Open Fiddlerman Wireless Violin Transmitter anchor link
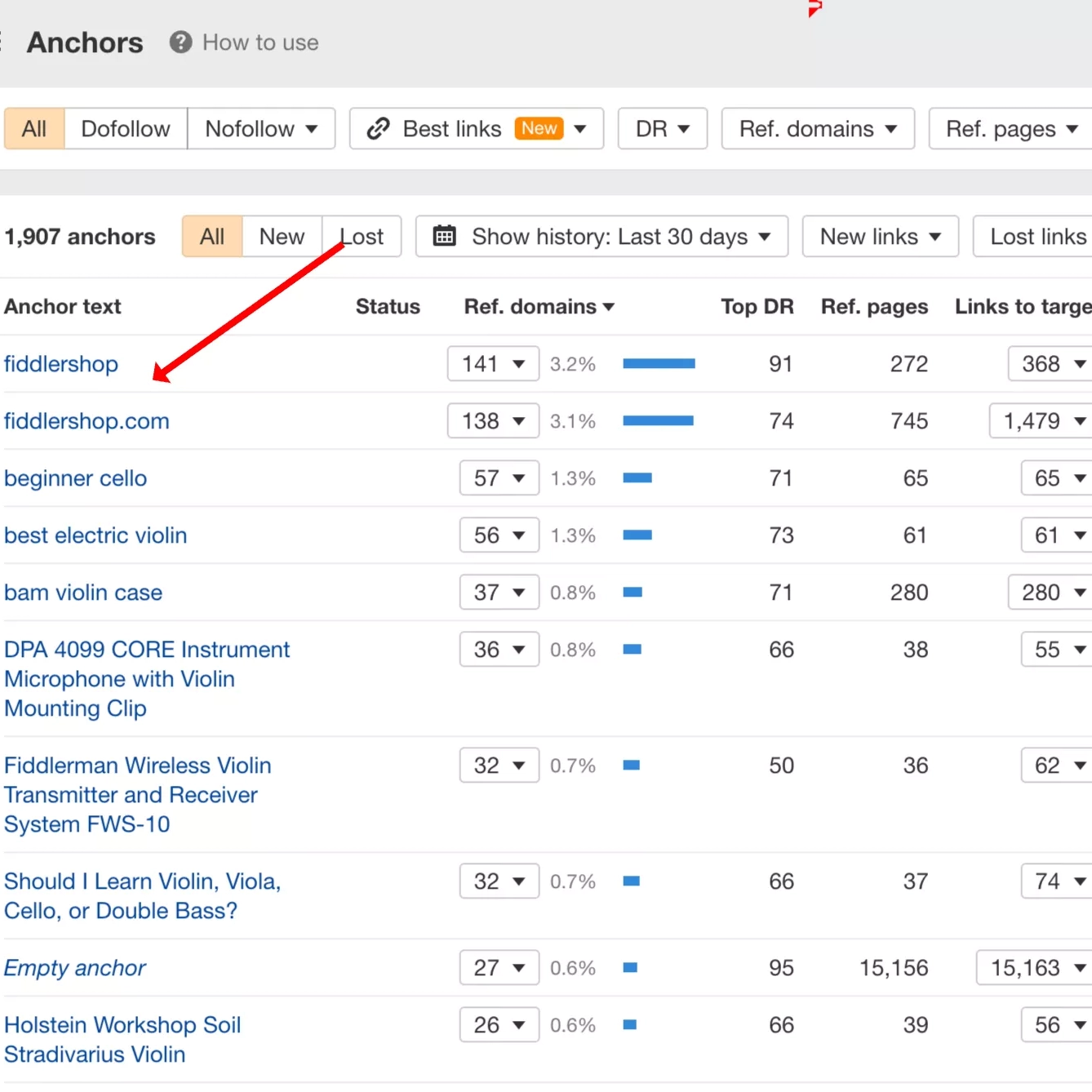Screen dimensions: 1092x1092 pos(138,795)
